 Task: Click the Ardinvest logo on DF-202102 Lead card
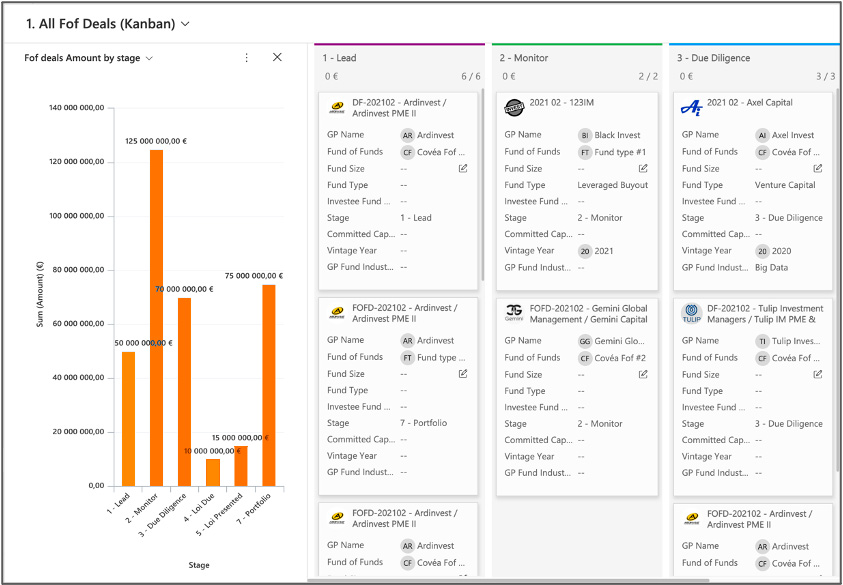[337, 108]
